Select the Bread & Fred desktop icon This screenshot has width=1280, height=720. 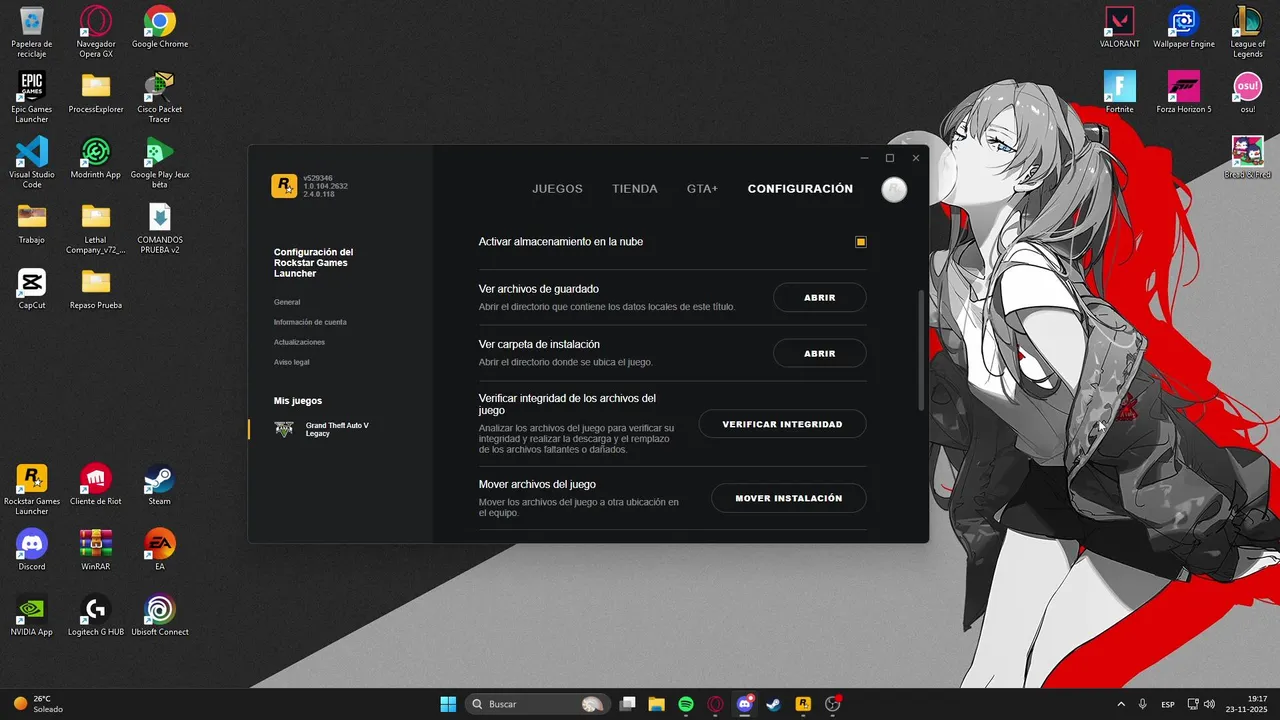[x=1248, y=158]
